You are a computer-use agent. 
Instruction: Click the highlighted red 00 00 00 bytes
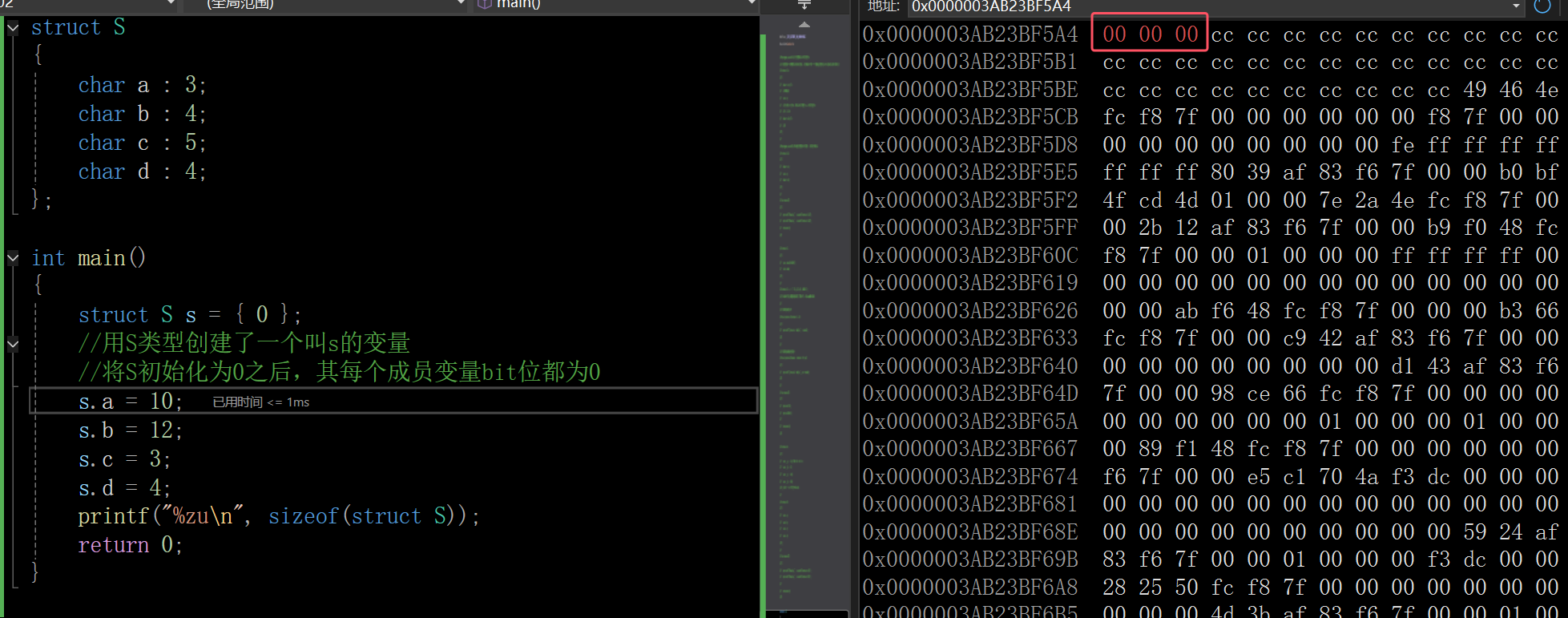pos(1150,34)
